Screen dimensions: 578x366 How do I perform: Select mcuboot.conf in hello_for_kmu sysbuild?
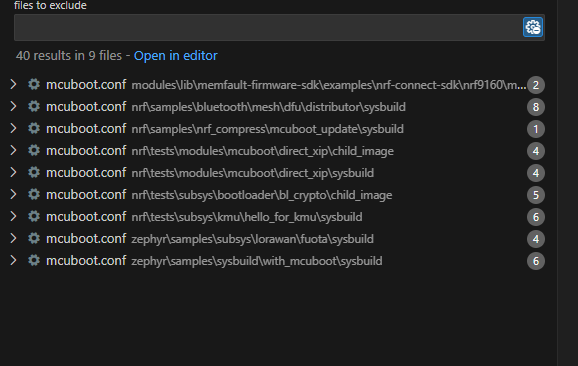click(x=86, y=217)
